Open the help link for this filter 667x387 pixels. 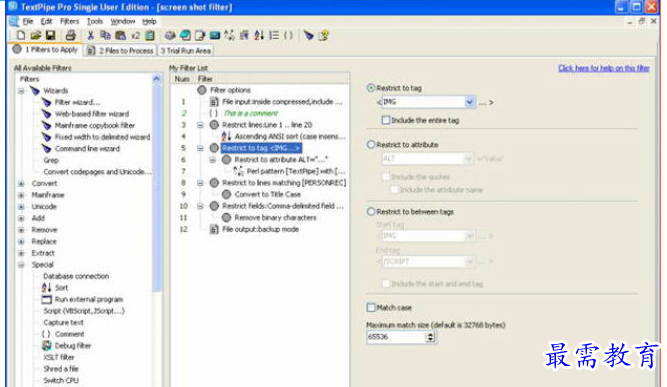pos(604,68)
